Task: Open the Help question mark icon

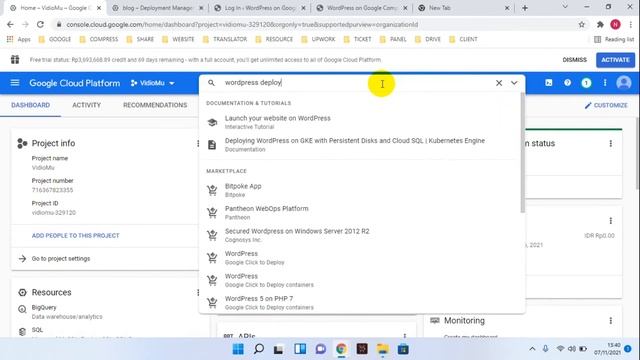Action: tap(567, 83)
